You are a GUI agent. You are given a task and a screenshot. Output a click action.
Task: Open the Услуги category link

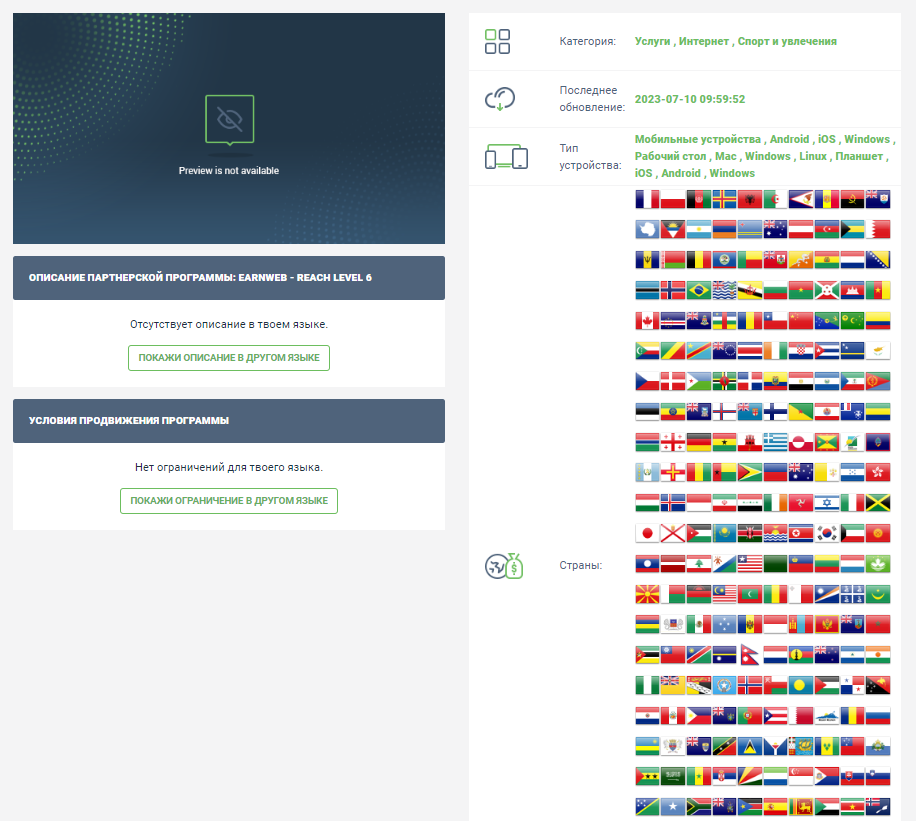coord(651,41)
